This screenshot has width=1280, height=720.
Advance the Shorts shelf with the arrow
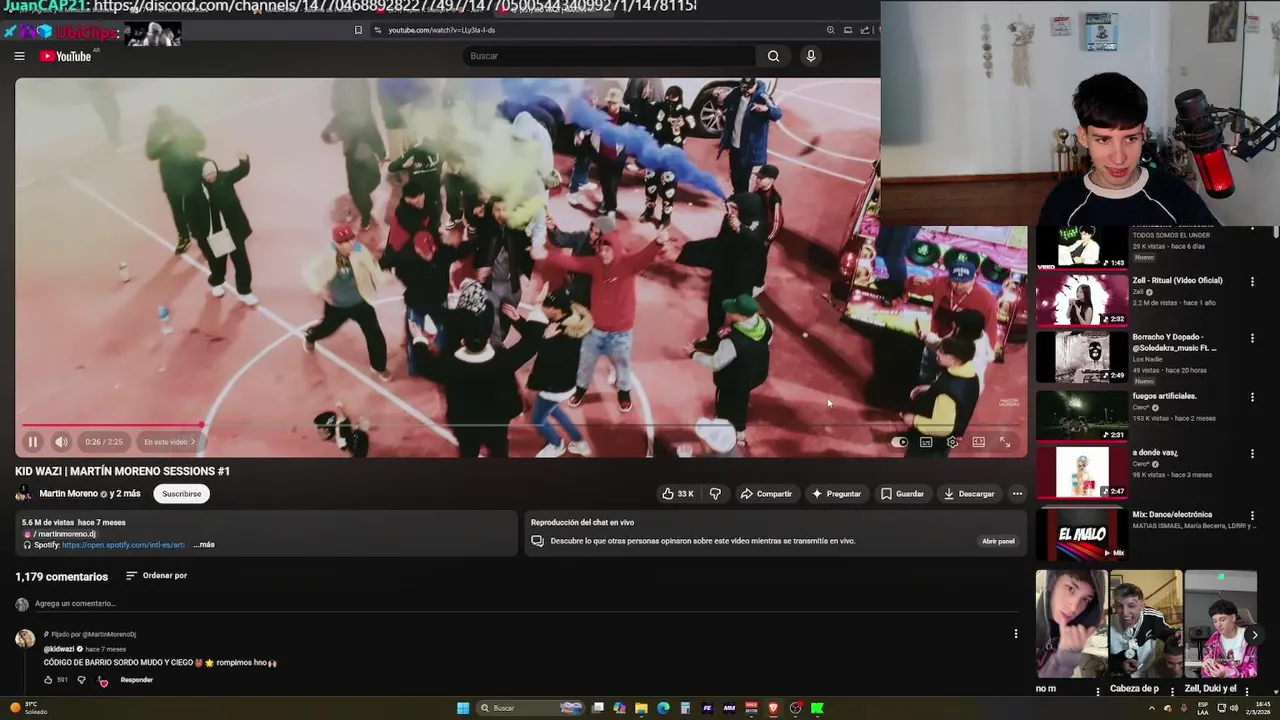(1254, 635)
